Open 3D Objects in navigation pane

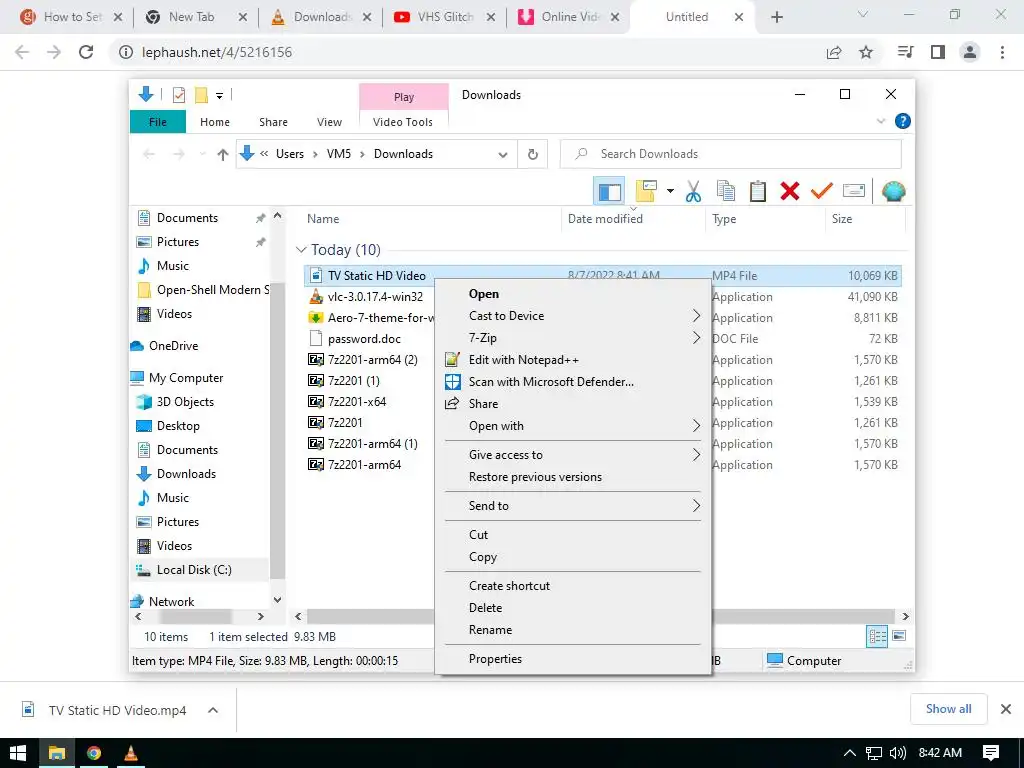click(x=185, y=402)
